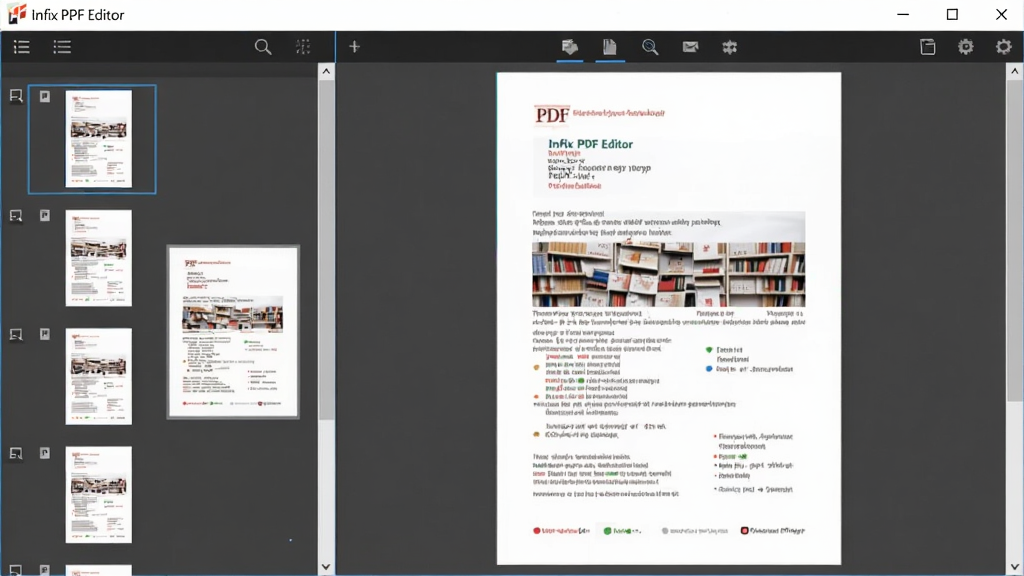The height and width of the screenshot is (576, 1024).
Task: Maximize the Infix editor window
Action: [x=952, y=14]
